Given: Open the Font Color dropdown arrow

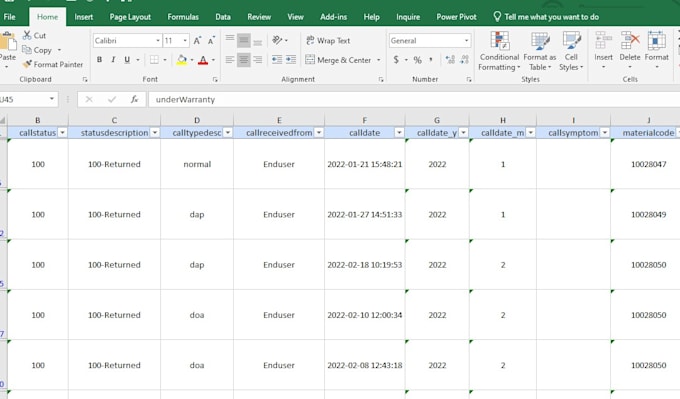Looking at the screenshot, I should coord(213,60).
